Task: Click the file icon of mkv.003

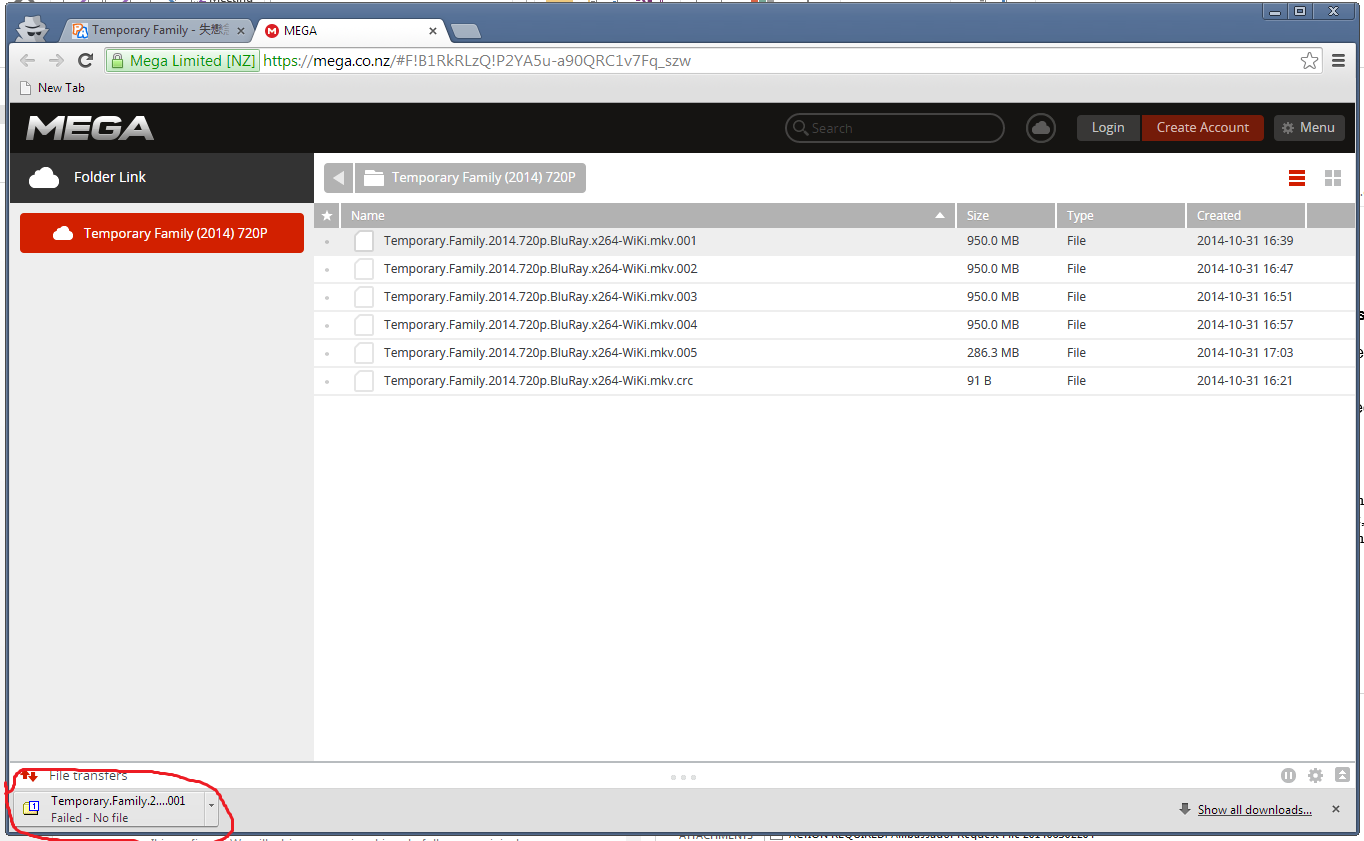Action: coord(364,297)
